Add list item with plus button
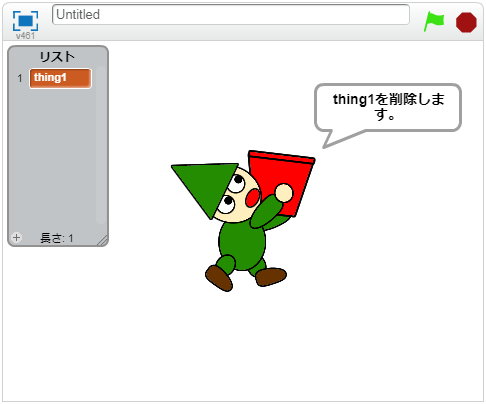The image size is (486, 404). [16, 237]
